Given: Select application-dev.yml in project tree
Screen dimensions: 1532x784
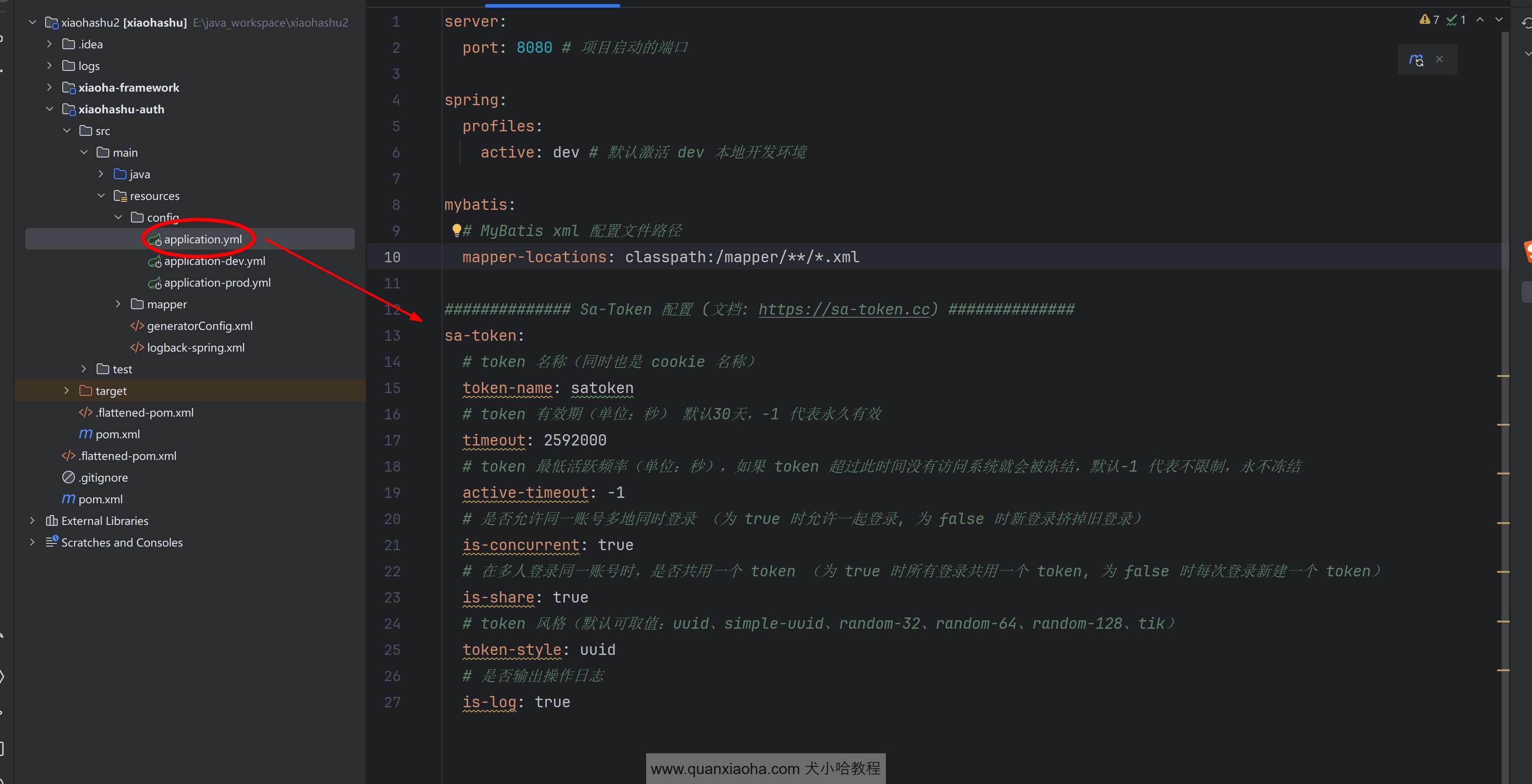Looking at the screenshot, I should coord(214,261).
